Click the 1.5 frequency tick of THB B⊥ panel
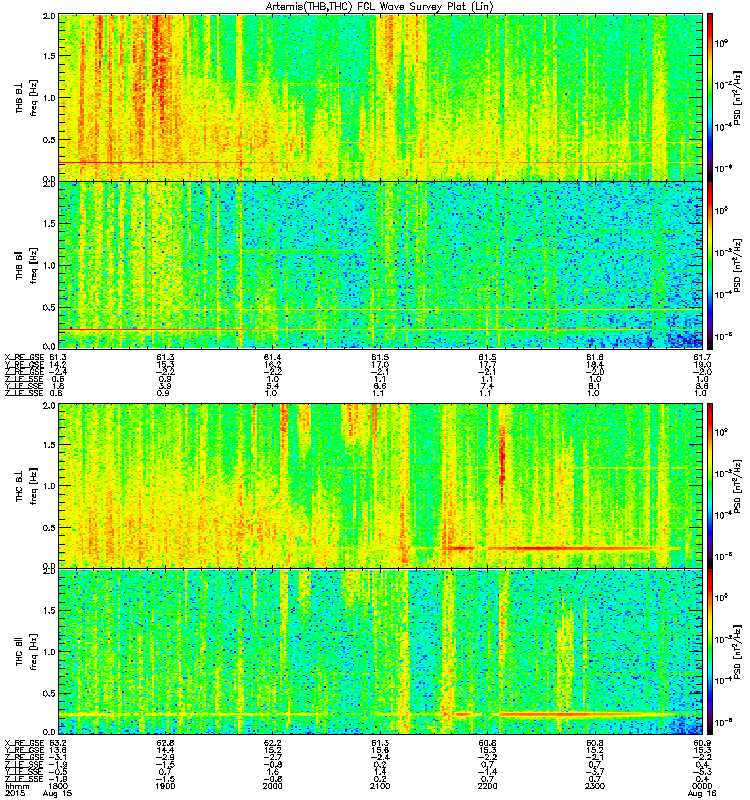Viewport: 750px width, 800px height. 49,56
